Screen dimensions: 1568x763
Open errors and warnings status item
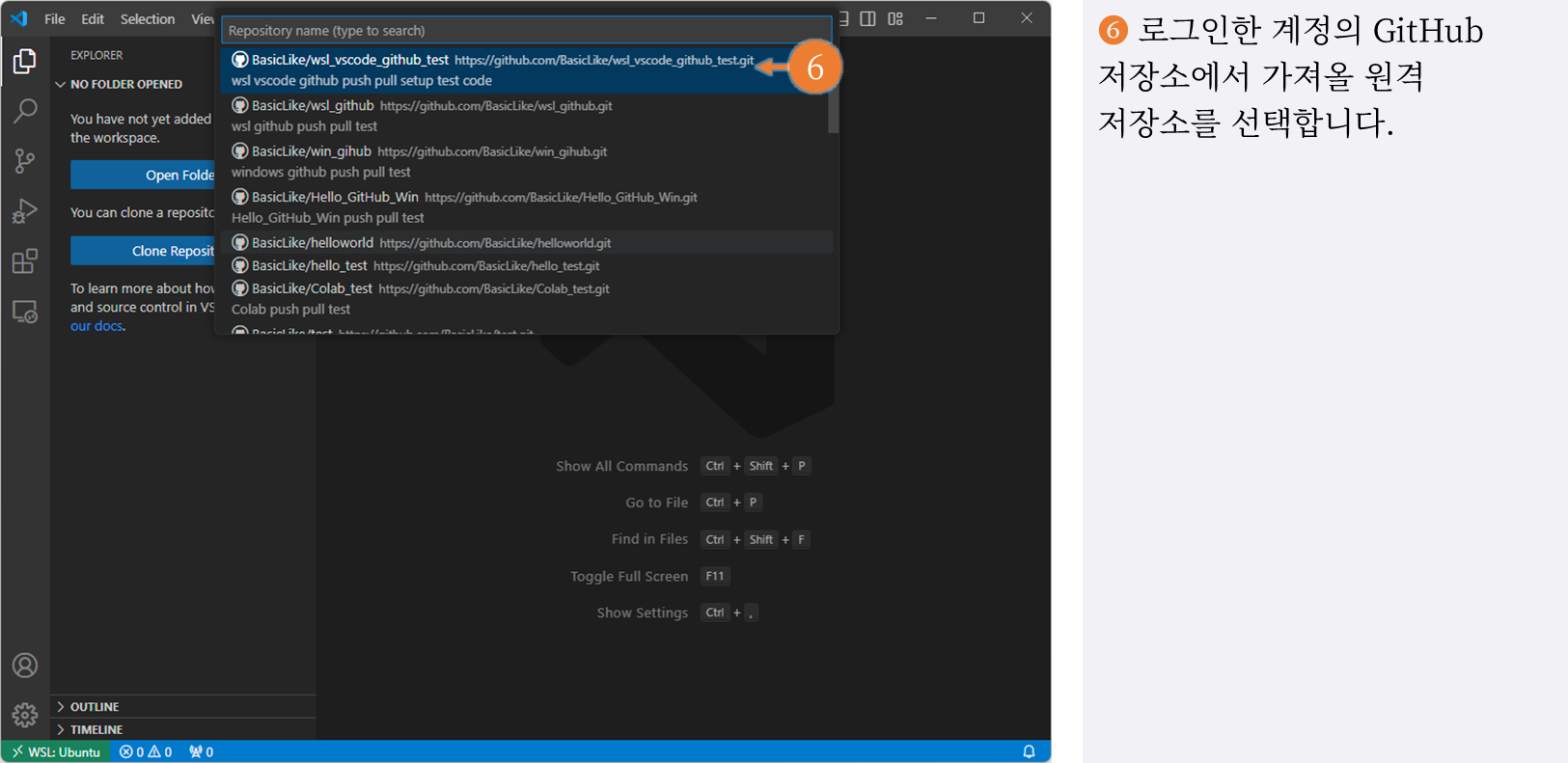pyautogui.click(x=146, y=751)
